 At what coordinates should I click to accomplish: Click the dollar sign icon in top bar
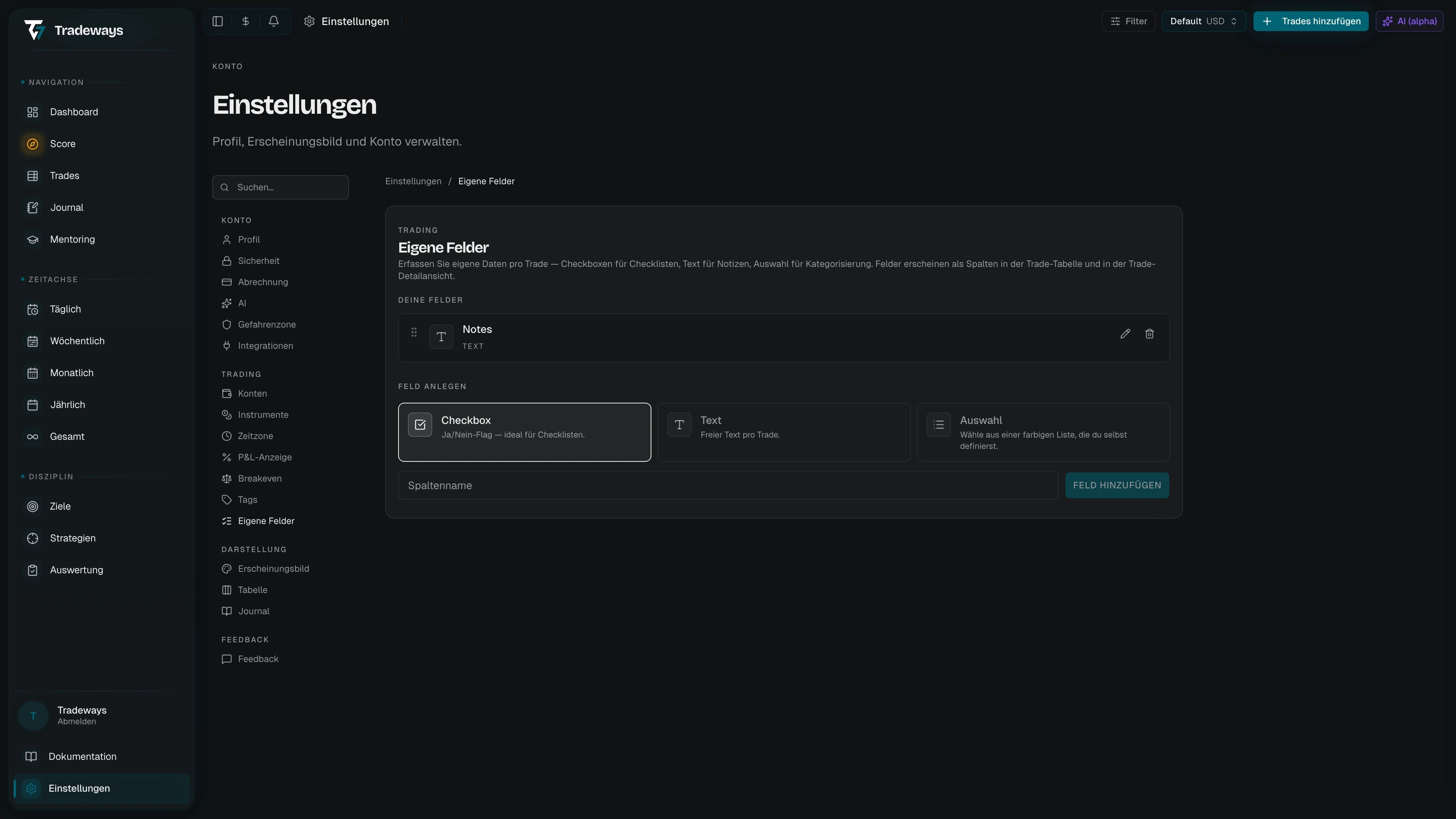click(x=245, y=22)
